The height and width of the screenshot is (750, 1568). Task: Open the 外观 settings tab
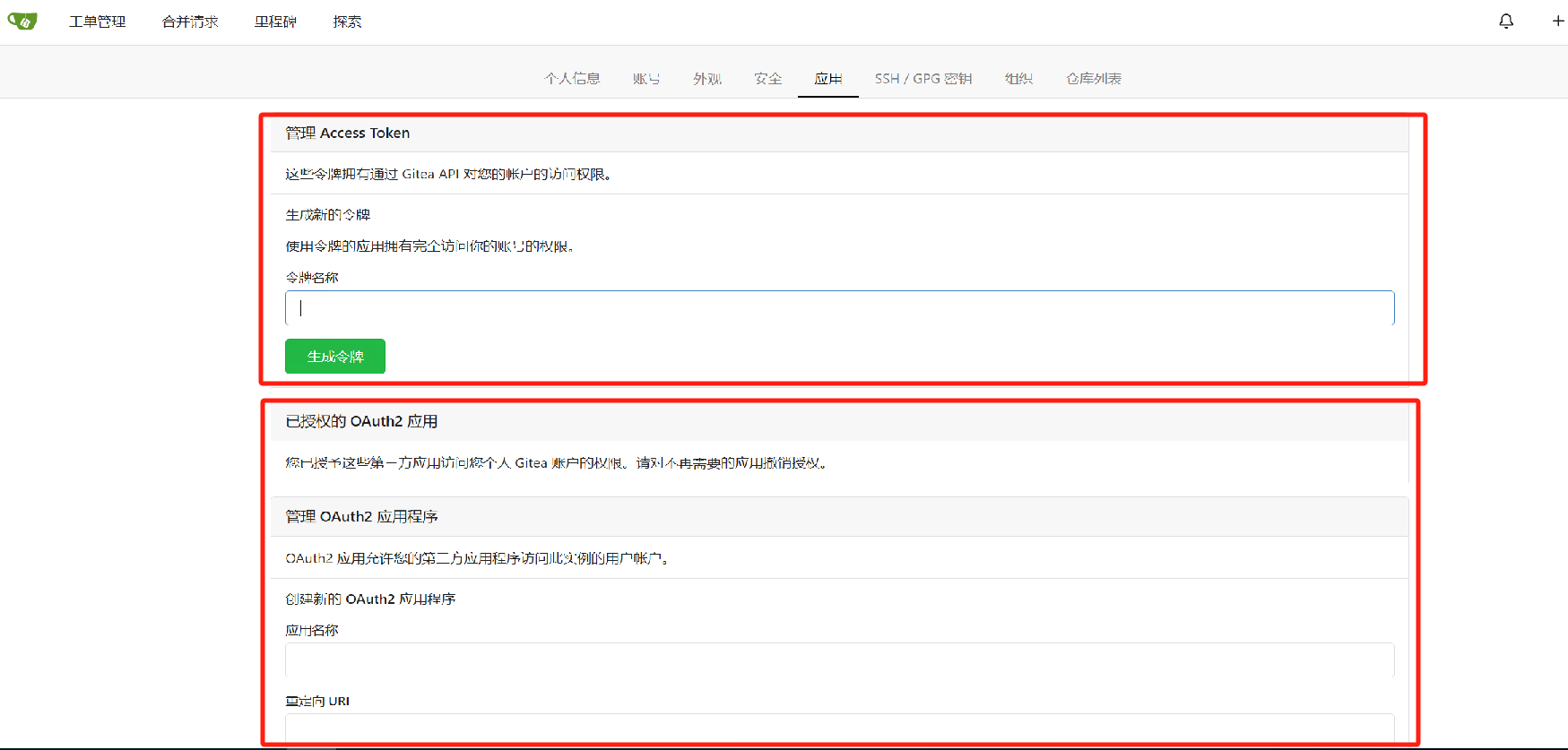(x=707, y=79)
